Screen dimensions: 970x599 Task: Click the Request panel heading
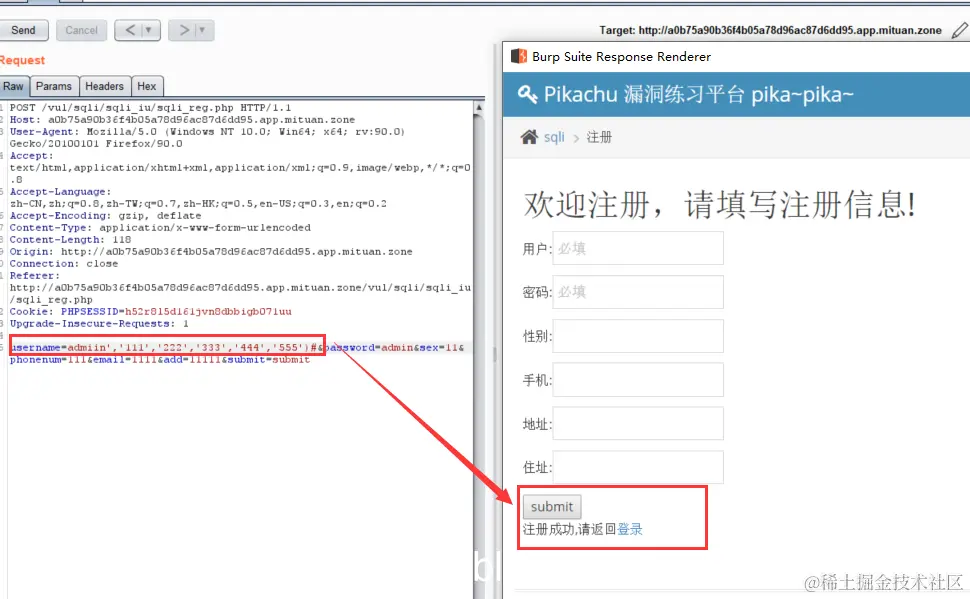click(22, 60)
